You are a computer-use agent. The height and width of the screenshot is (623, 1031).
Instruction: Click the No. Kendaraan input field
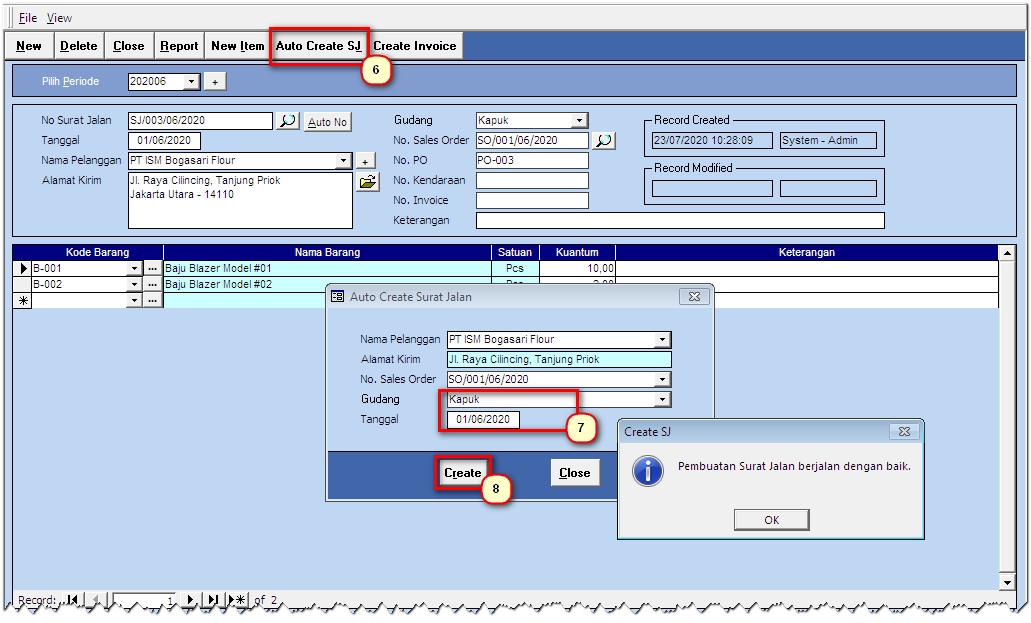(532, 181)
